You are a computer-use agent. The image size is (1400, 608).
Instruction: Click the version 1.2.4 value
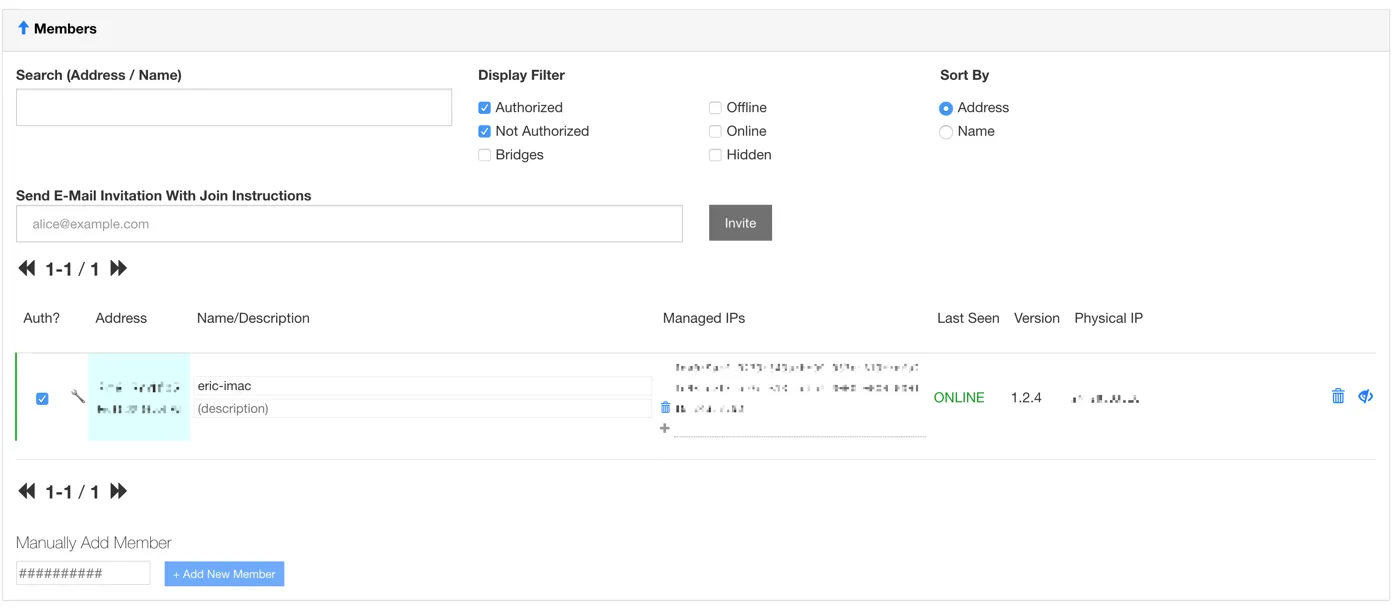click(x=1026, y=397)
